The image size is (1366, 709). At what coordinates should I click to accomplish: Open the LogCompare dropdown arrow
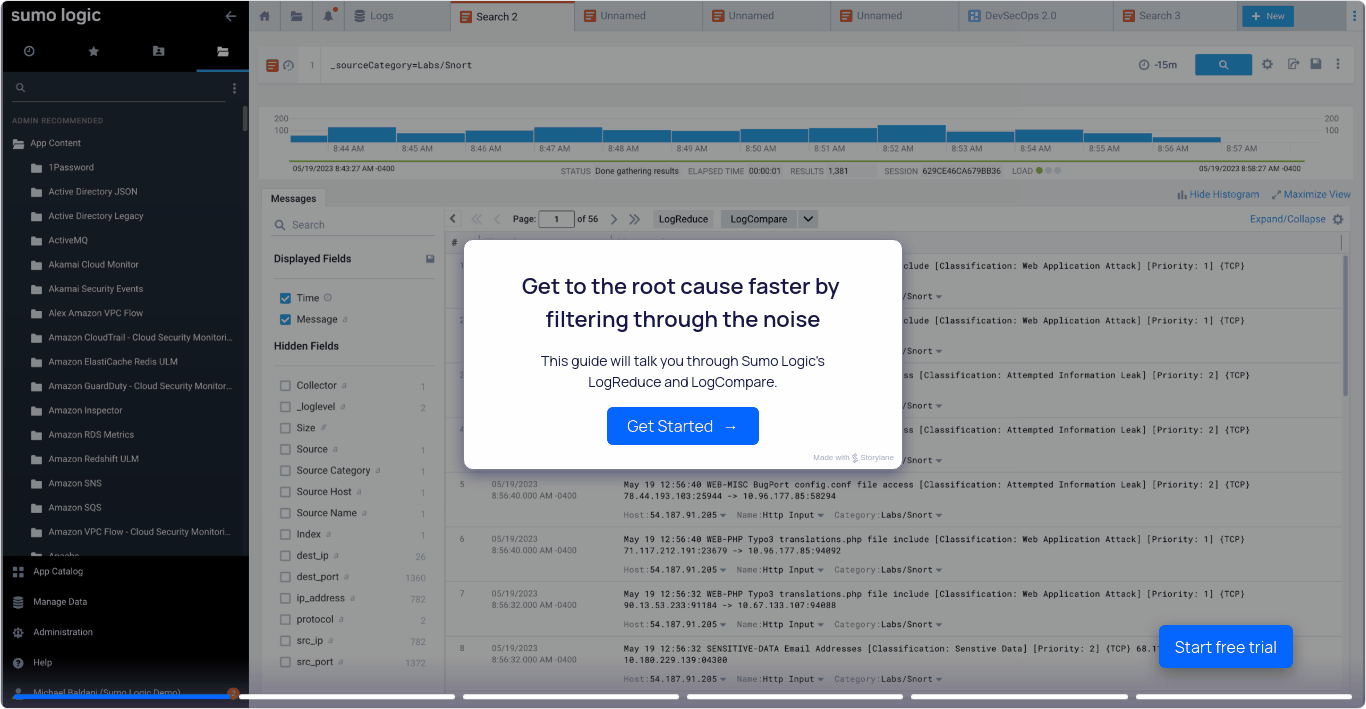pyautogui.click(x=808, y=219)
